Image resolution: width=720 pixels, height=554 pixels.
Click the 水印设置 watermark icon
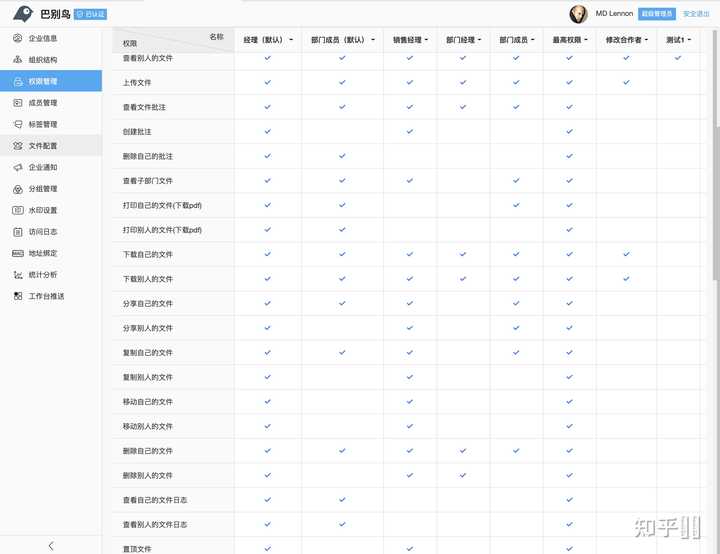pos(17,210)
